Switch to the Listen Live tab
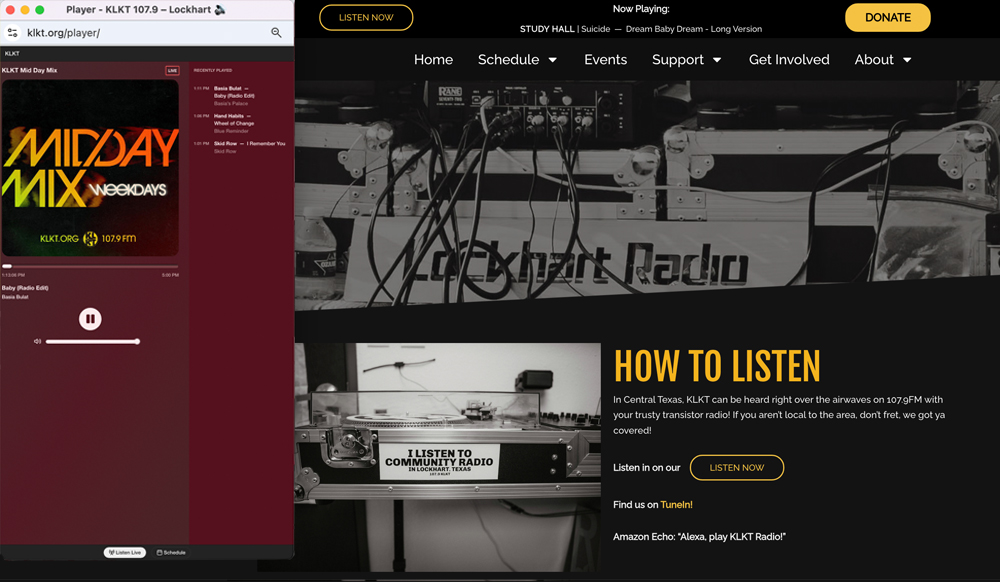 coord(125,552)
